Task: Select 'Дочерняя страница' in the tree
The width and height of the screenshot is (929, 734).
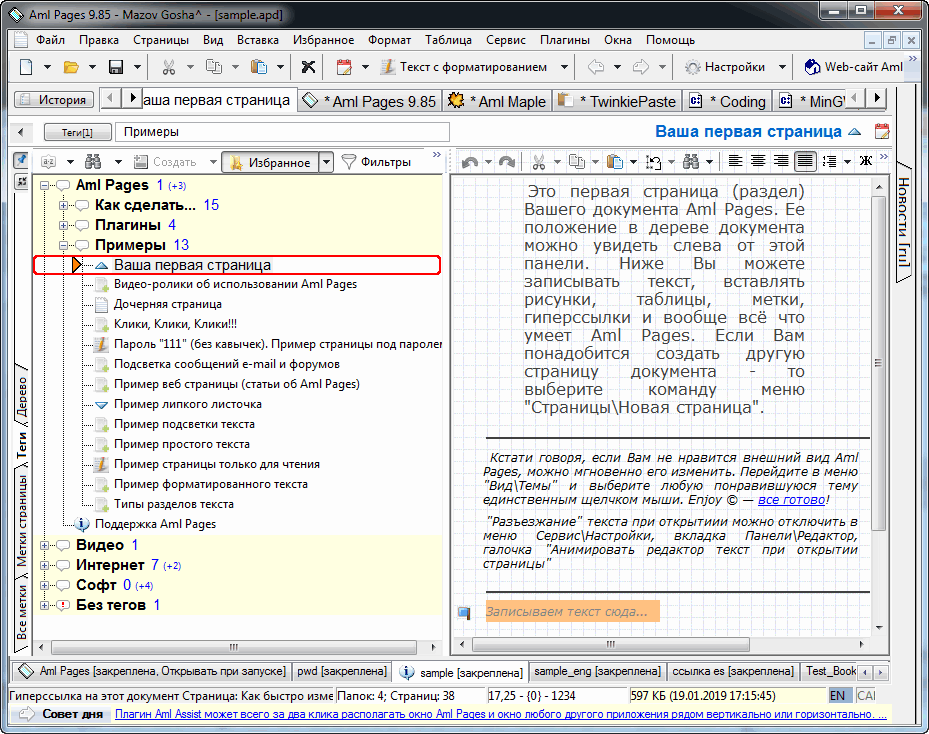Action: click(168, 304)
